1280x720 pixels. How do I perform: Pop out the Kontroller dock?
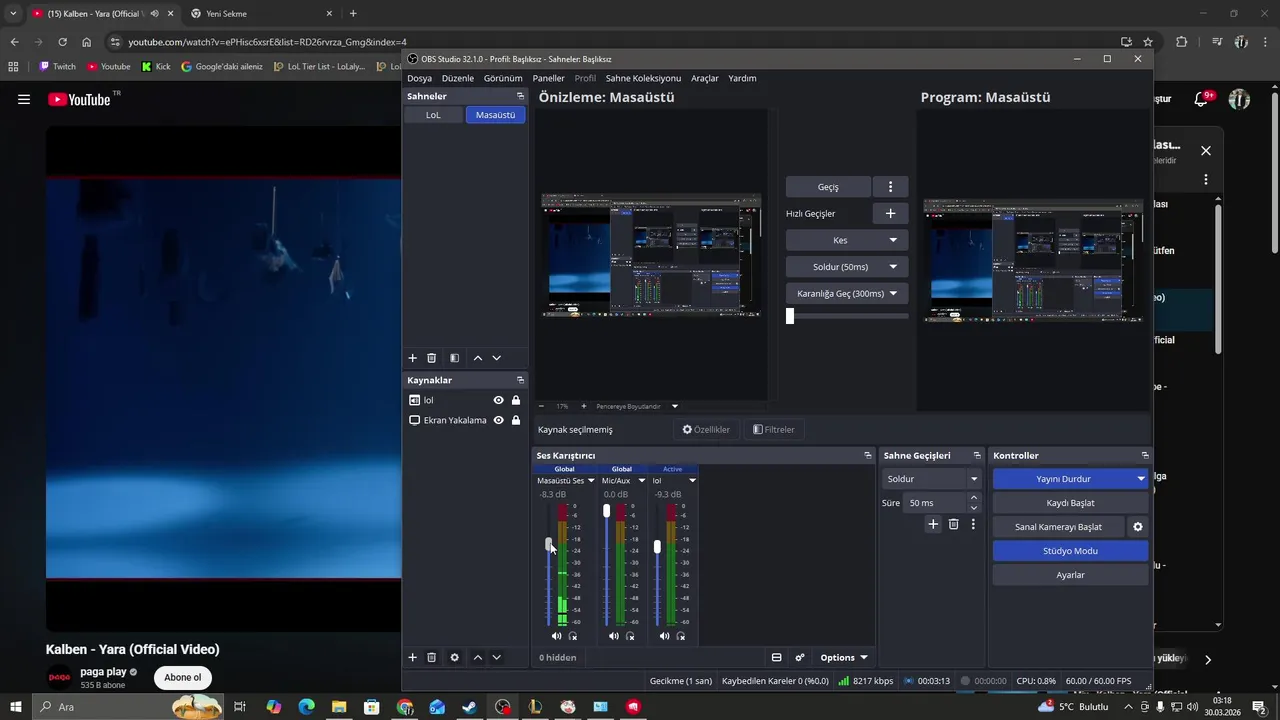pos(1145,455)
